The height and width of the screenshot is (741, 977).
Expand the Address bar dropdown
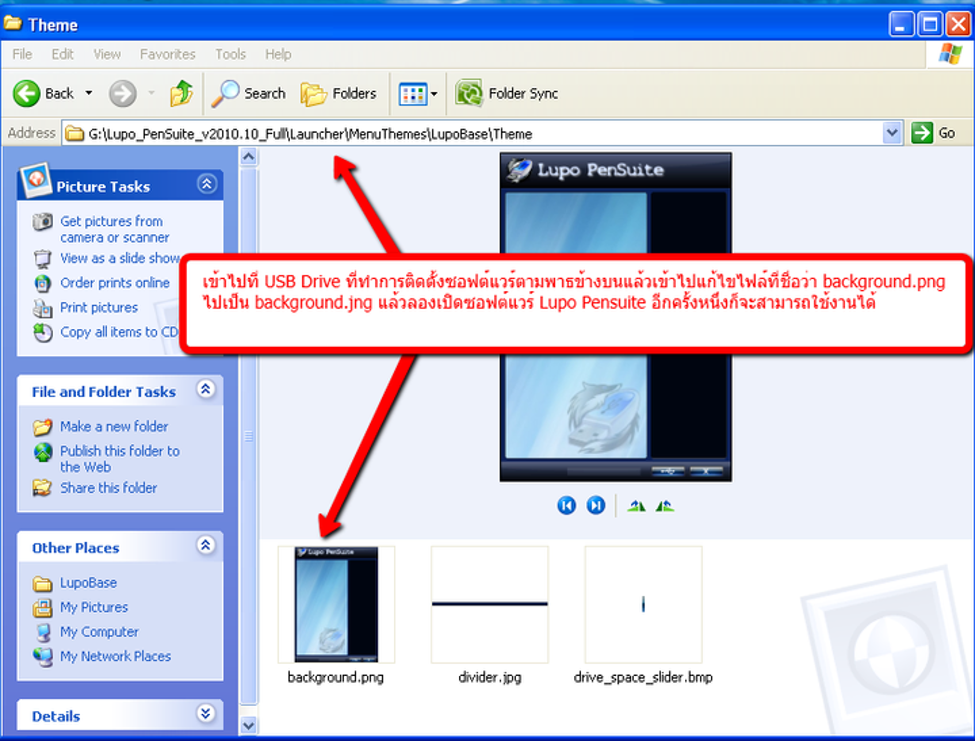tap(892, 133)
